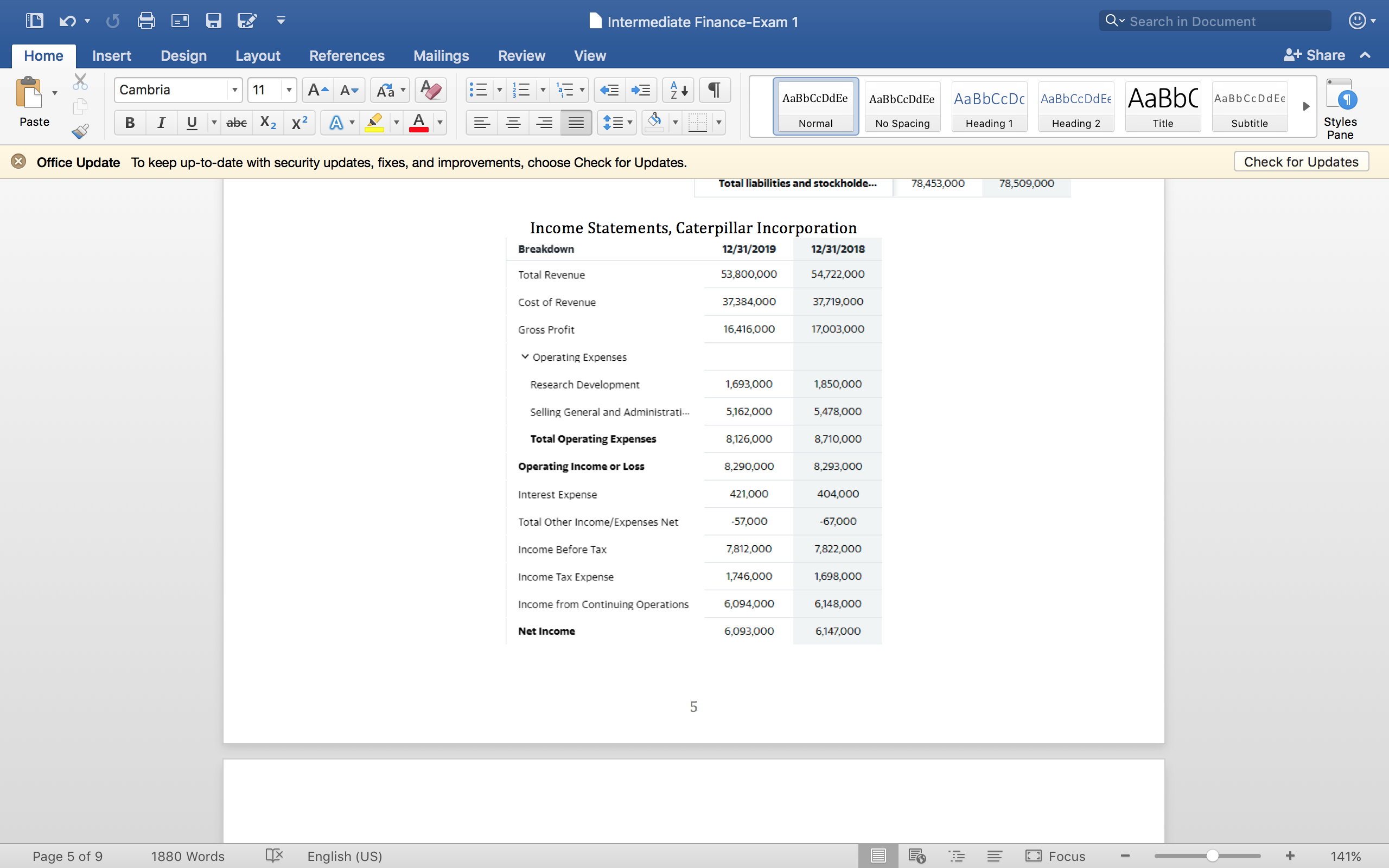Click the Save disk icon
The width and height of the screenshot is (1389, 868).
pos(214,21)
